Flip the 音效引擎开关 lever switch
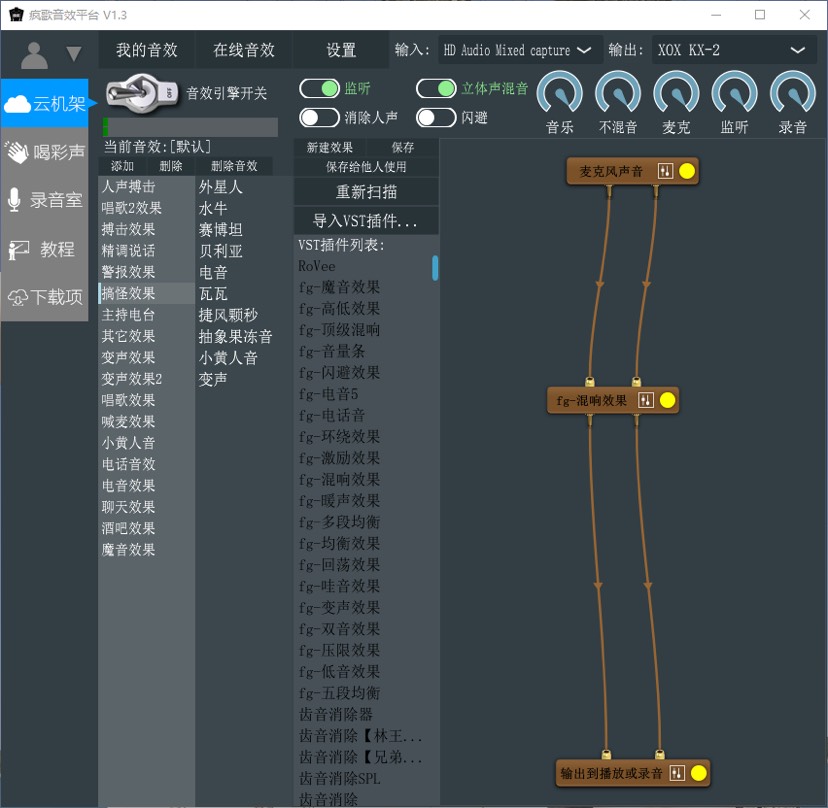The width and height of the screenshot is (828, 808). click(x=142, y=93)
